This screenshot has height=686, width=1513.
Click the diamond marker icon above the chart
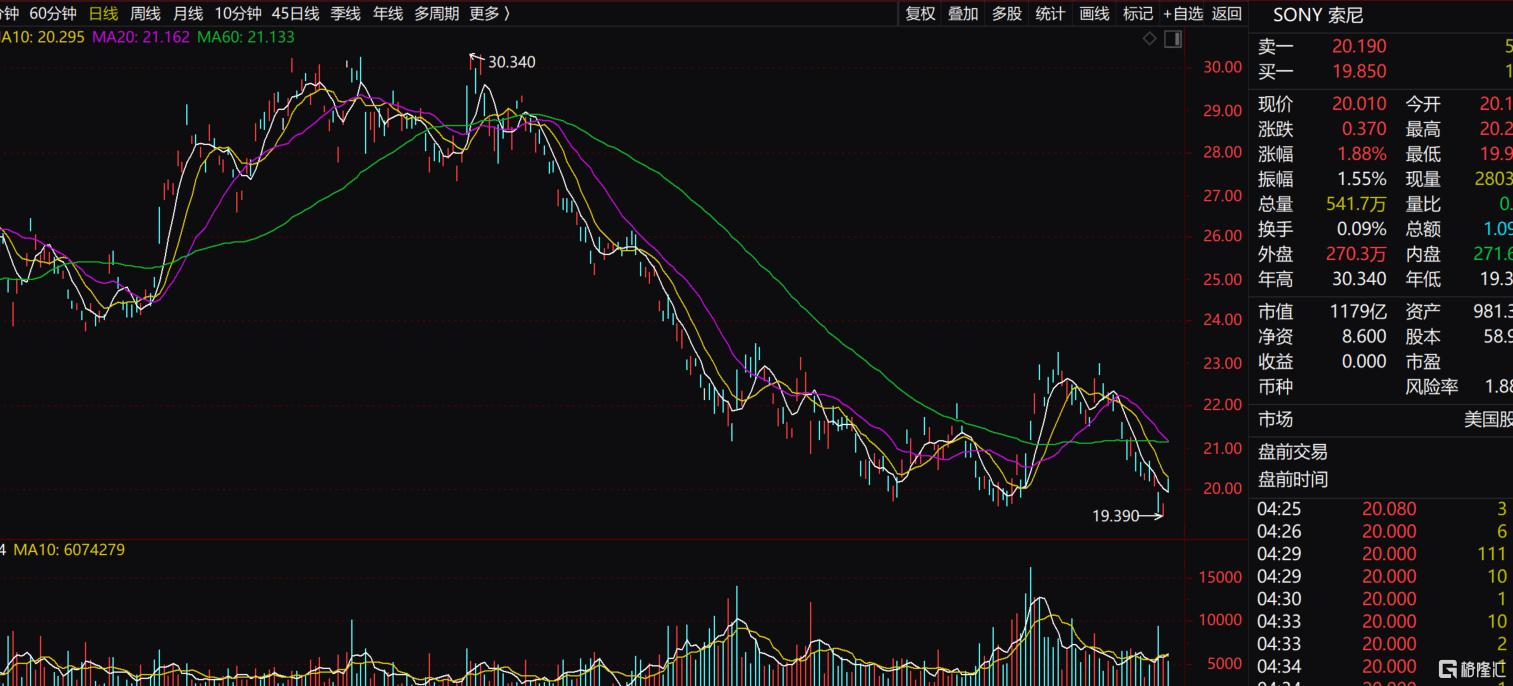pyautogui.click(x=1150, y=38)
